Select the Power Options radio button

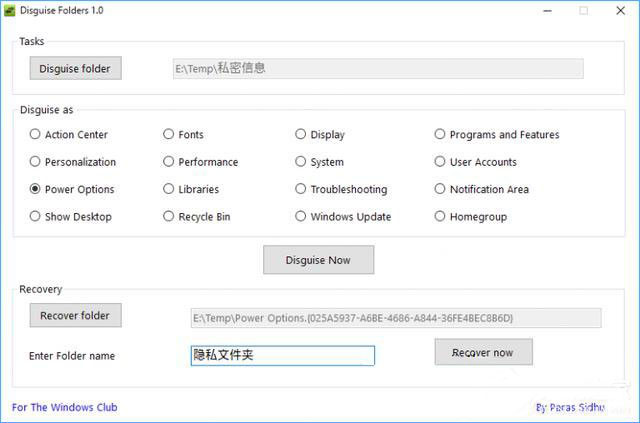click(x=36, y=189)
